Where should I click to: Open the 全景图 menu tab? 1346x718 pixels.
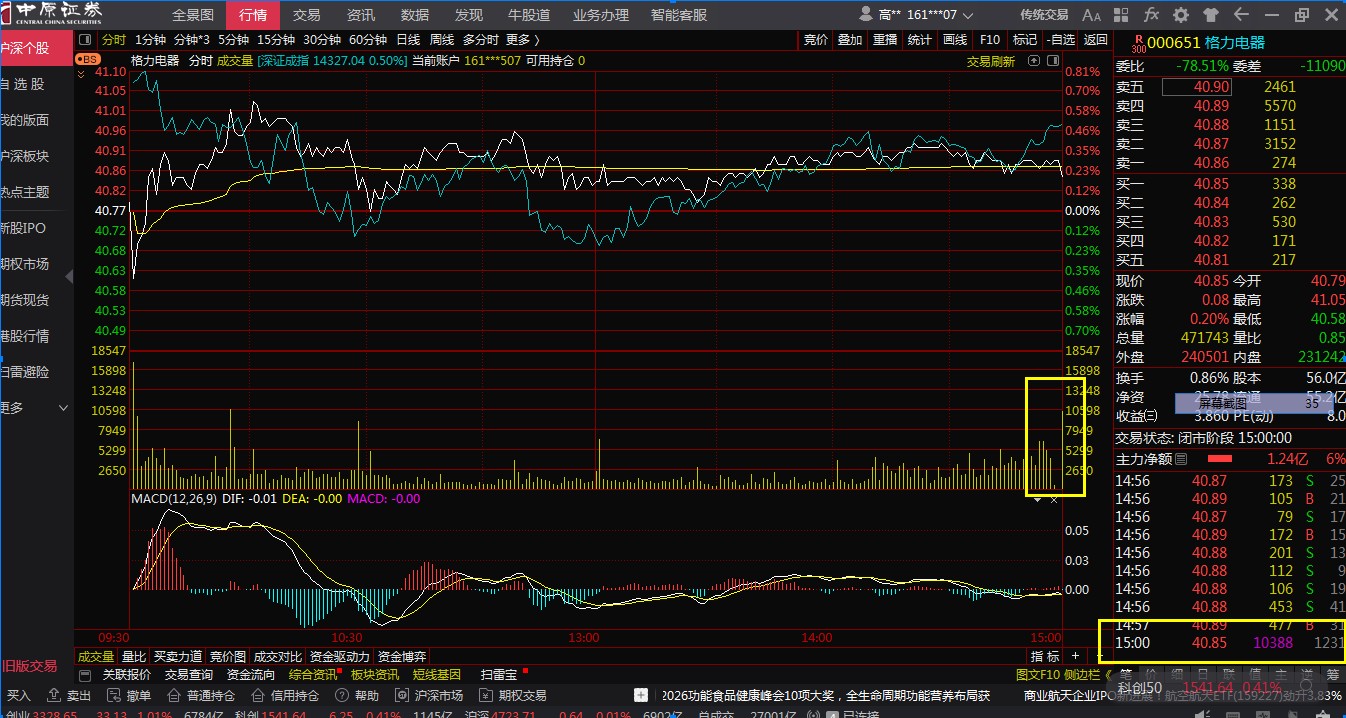(x=193, y=15)
